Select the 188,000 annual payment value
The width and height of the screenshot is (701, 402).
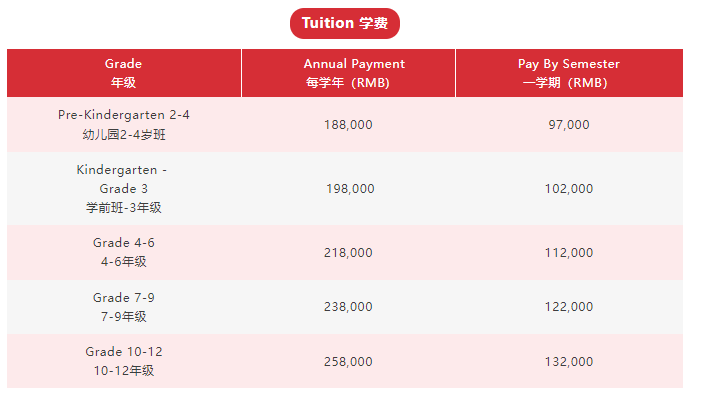pos(348,125)
